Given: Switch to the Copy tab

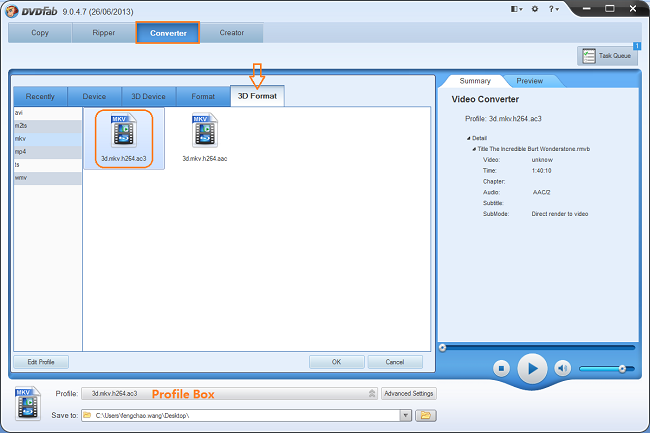Looking at the screenshot, I should pyautogui.click(x=40, y=33).
